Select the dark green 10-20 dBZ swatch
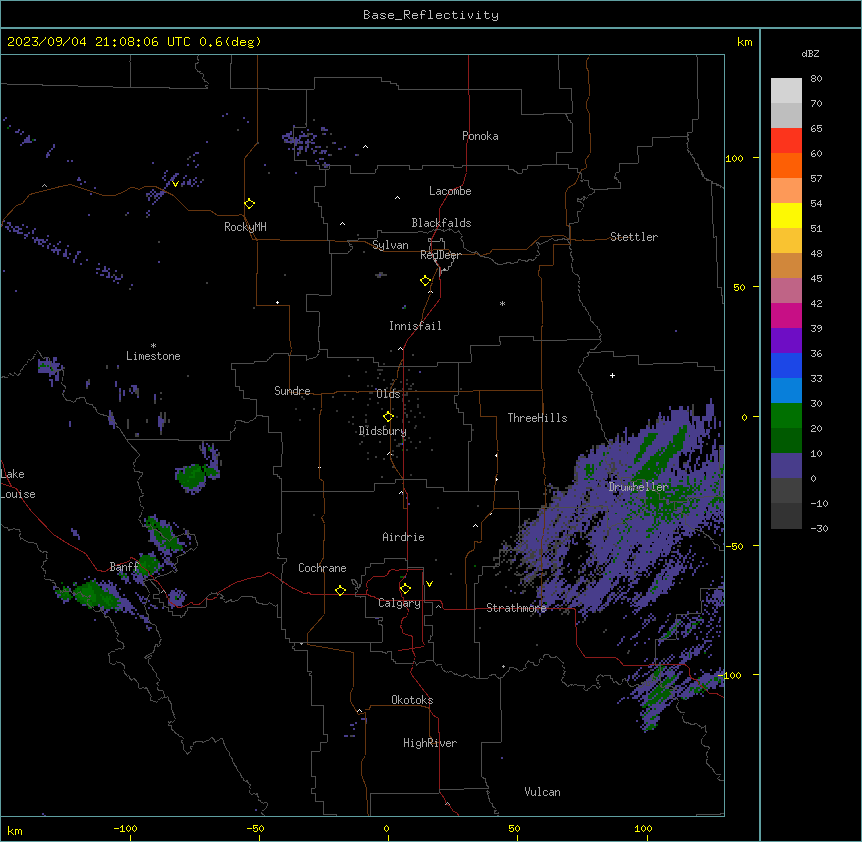Screen dimensions: 862x842 [x=786, y=440]
